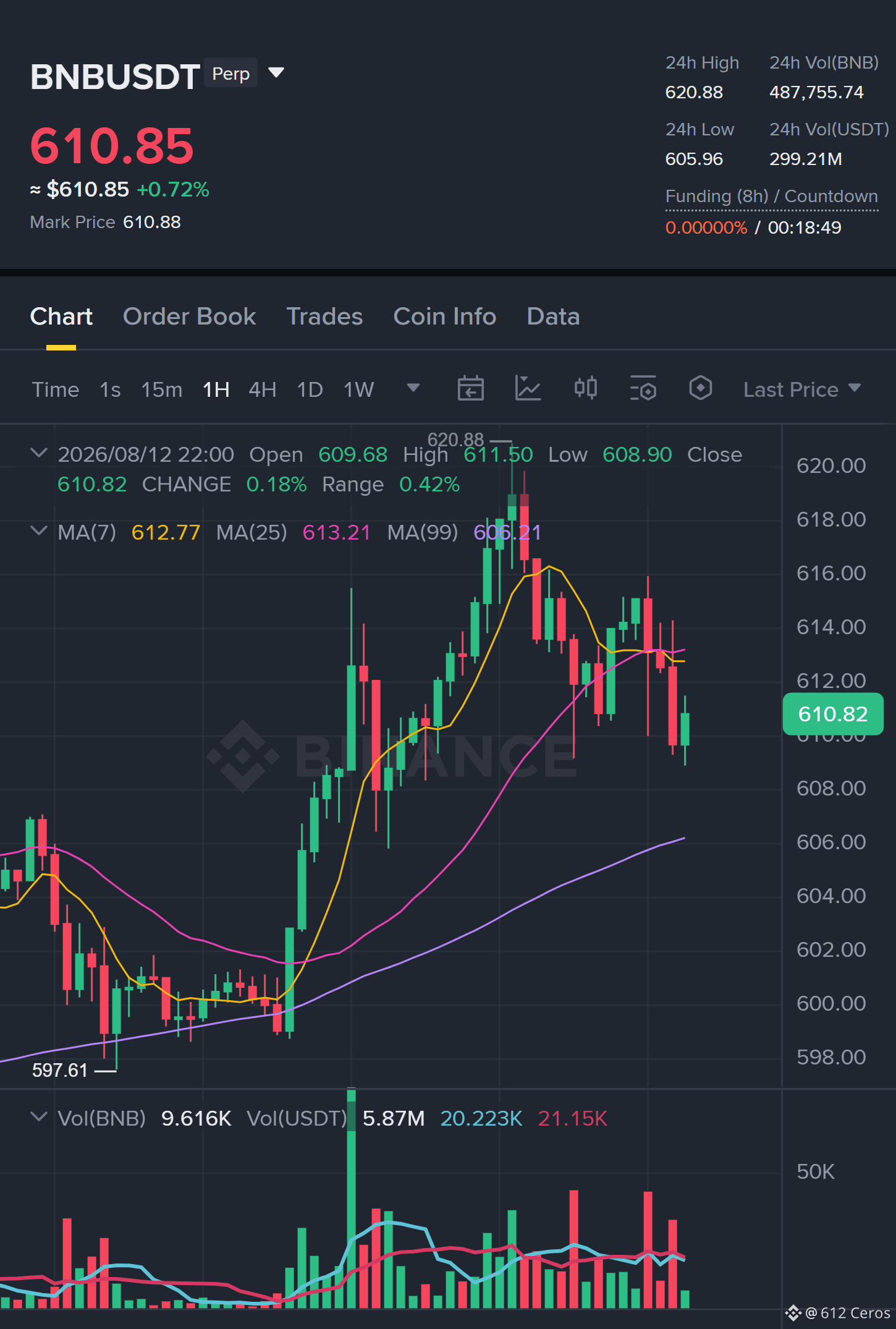Open the Last Price dropdown
Screen dimensions: 896x1329
802,389
